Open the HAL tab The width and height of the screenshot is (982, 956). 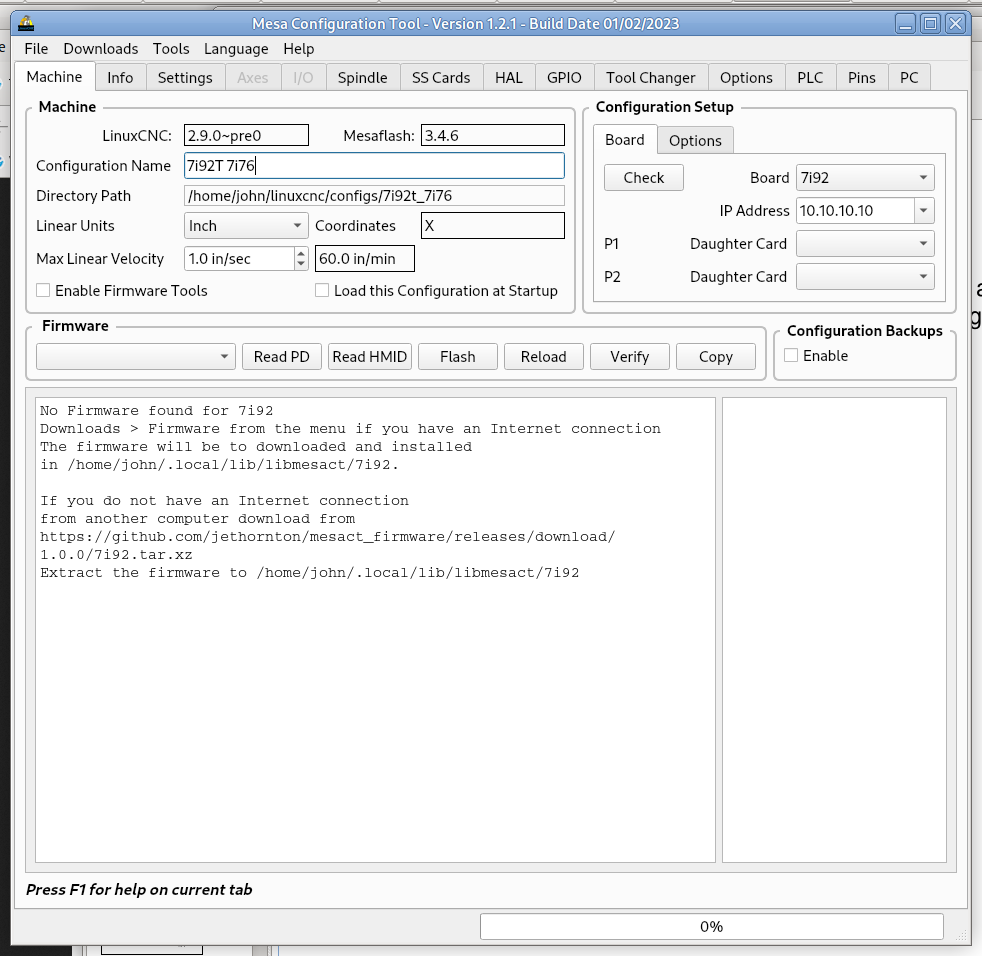pyautogui.click(x=509, y=78)
